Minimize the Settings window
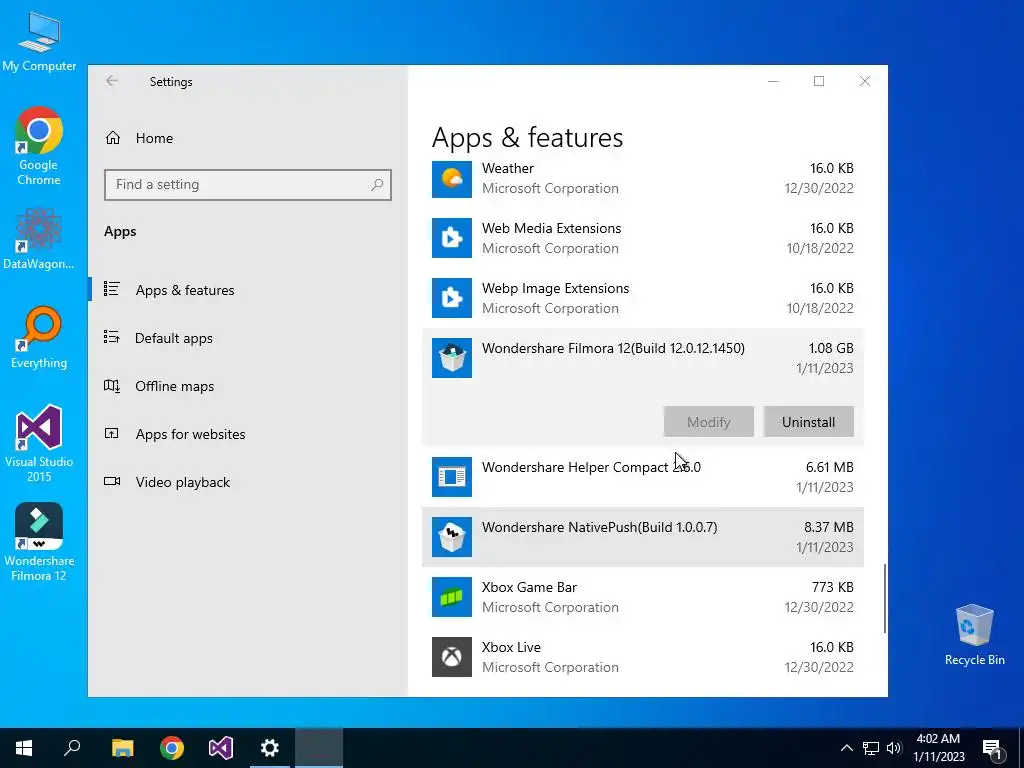Viewport: 1024px width, 768px height. coord(773,81)
